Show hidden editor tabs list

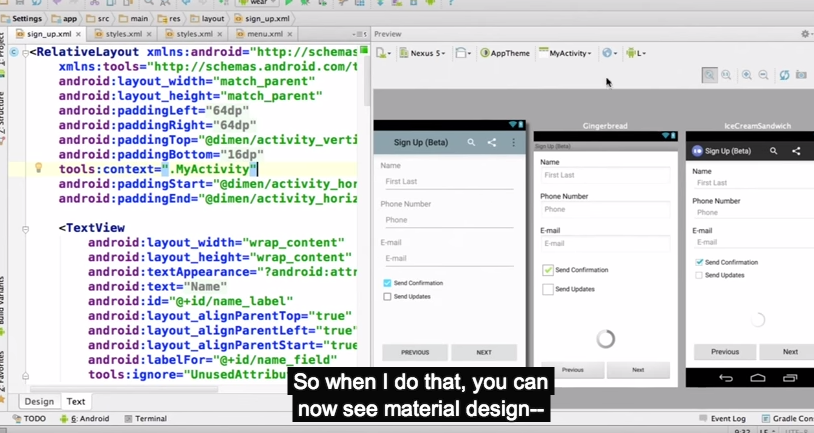tap(359, 34)
